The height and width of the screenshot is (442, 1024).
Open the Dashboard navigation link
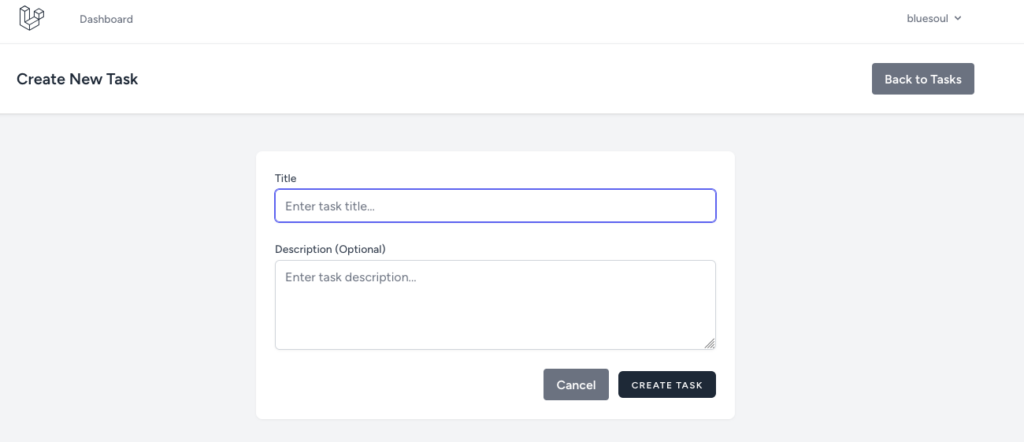(106, 19)
